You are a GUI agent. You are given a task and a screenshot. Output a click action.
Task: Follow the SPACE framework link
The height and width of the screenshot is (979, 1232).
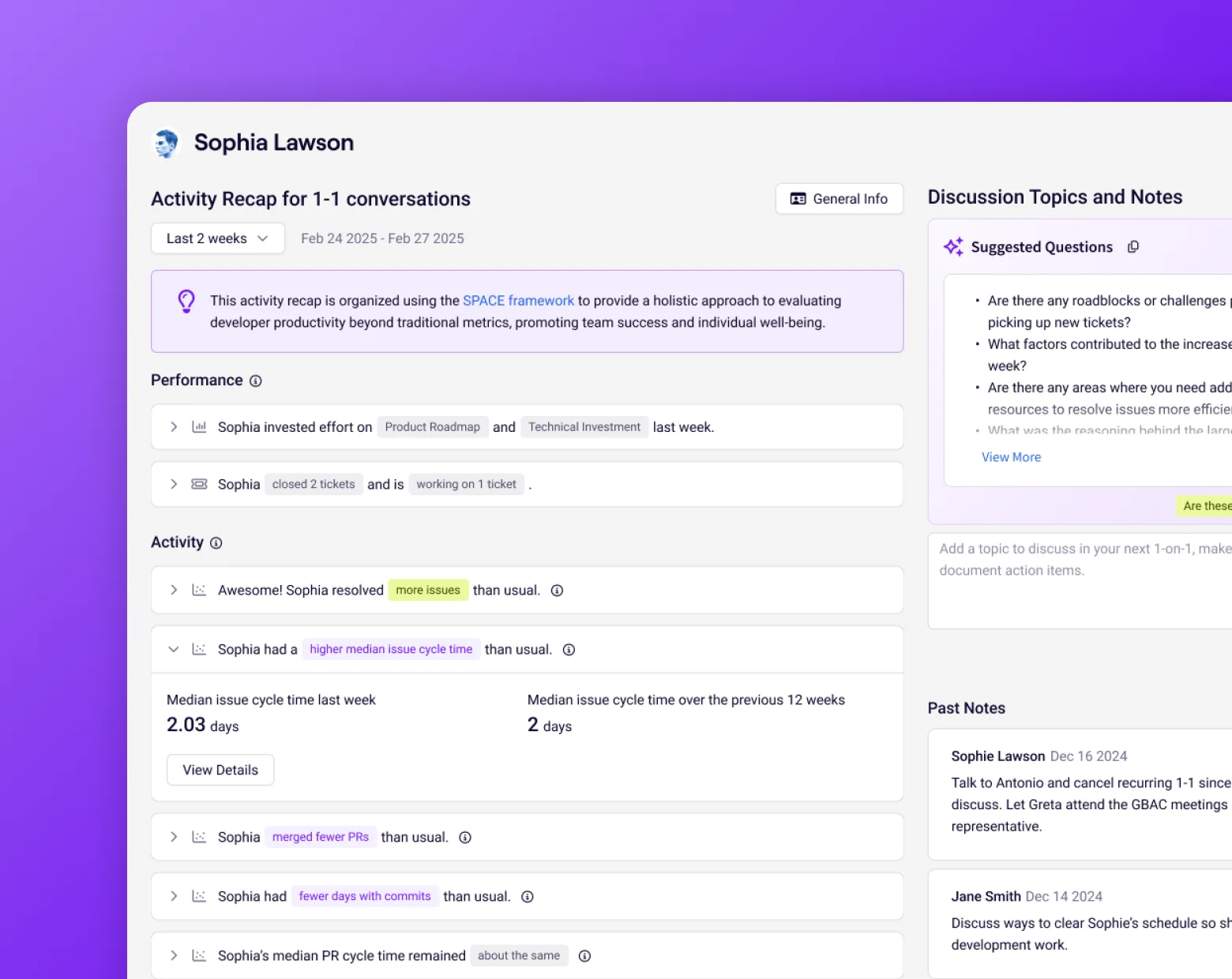[x=518, y=301]
